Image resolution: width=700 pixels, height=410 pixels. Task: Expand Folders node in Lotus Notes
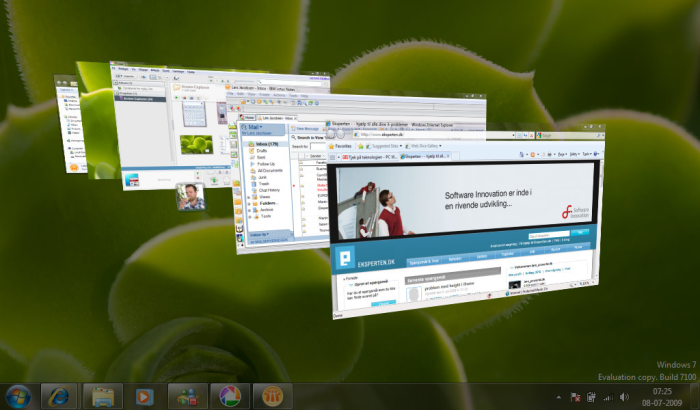(250, 203)
